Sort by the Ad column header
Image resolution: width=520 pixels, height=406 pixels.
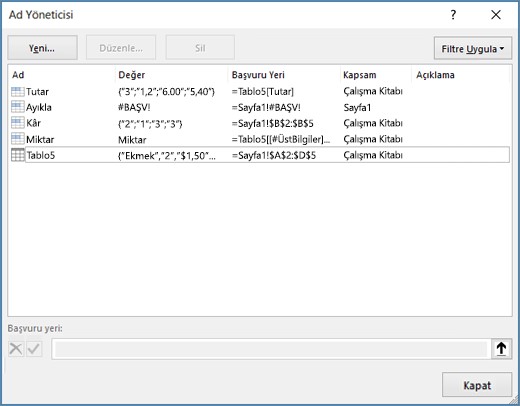tap(62, 75)
